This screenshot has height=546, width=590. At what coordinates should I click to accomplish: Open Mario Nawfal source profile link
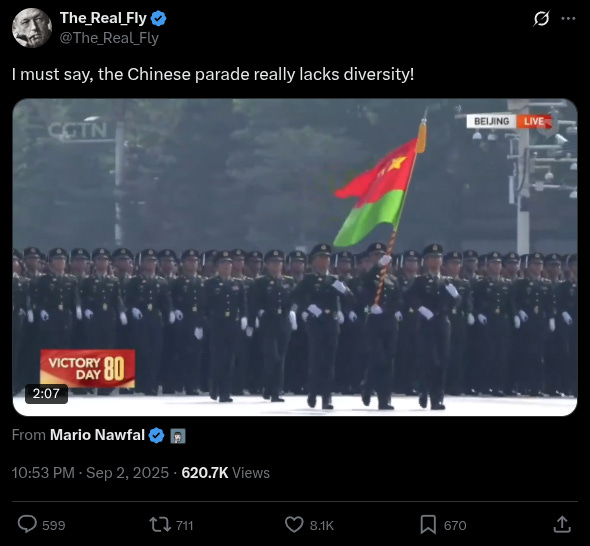click(97, 435)
